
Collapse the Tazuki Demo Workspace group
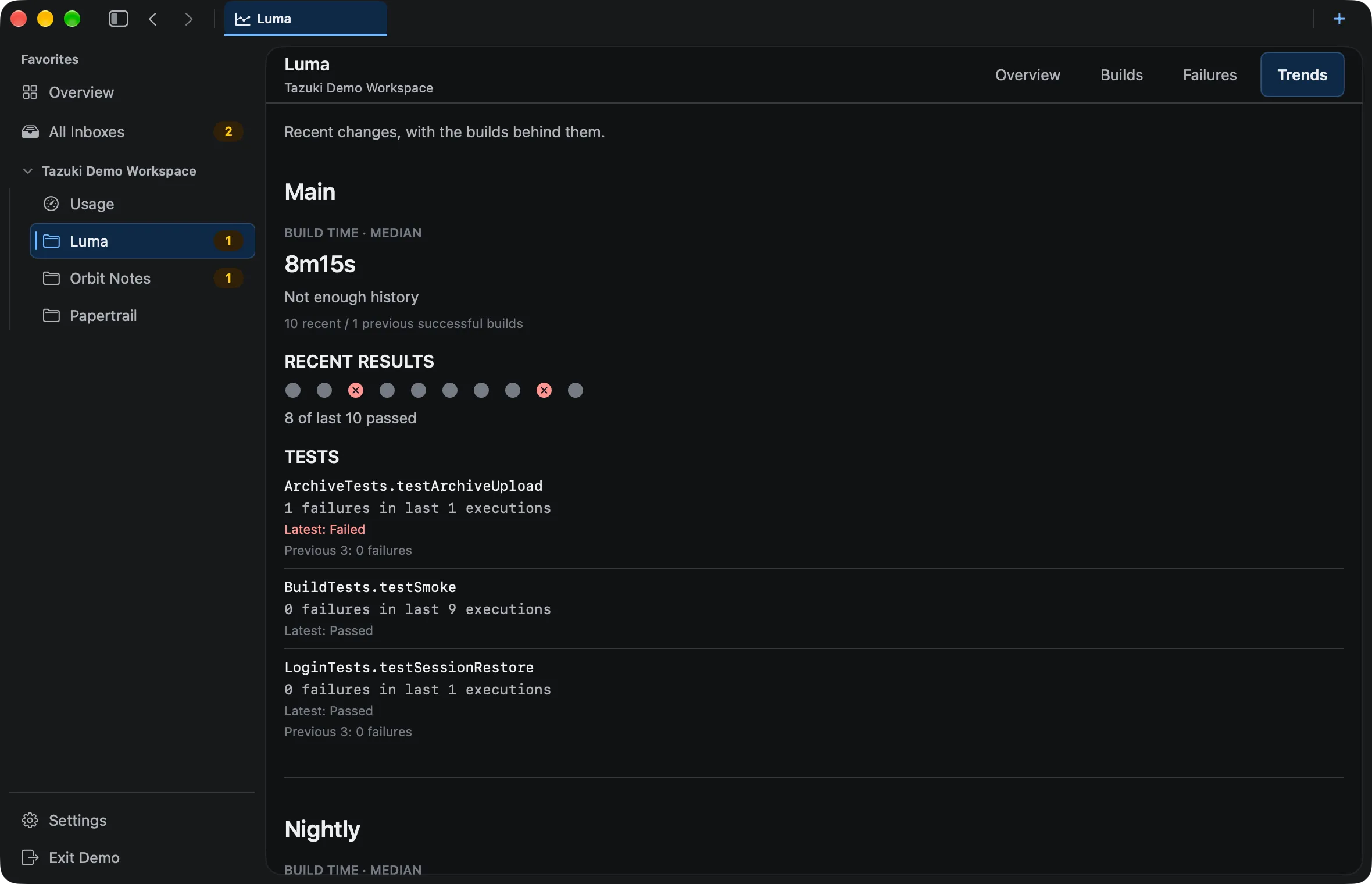pyautogui.click(x=27, y=171)
